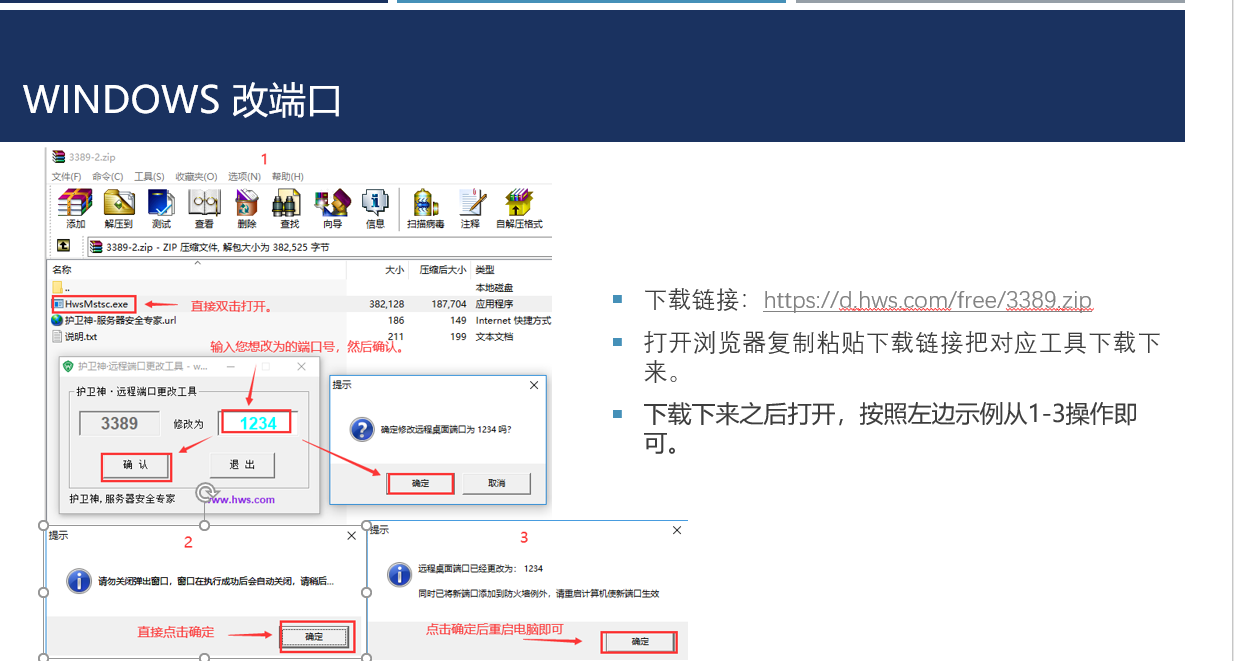Click the question mark icon in confirm dialog

pos(361,430)
